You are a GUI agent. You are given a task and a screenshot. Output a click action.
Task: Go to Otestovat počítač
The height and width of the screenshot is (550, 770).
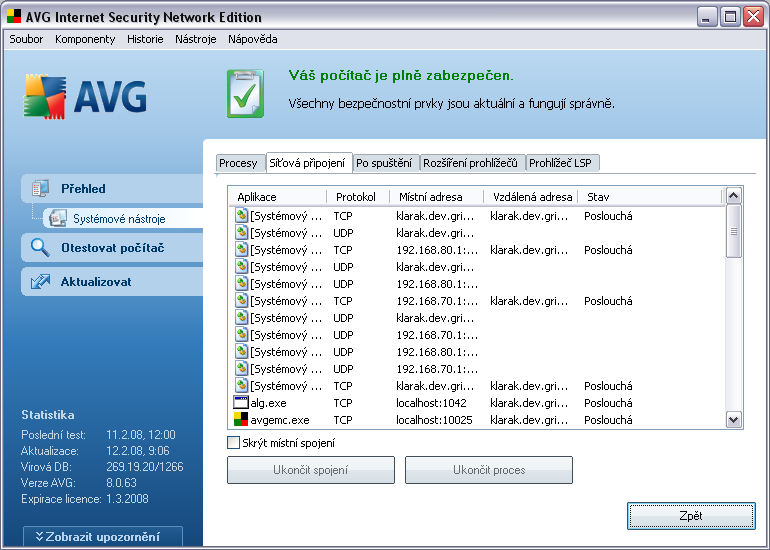(112, 248)
